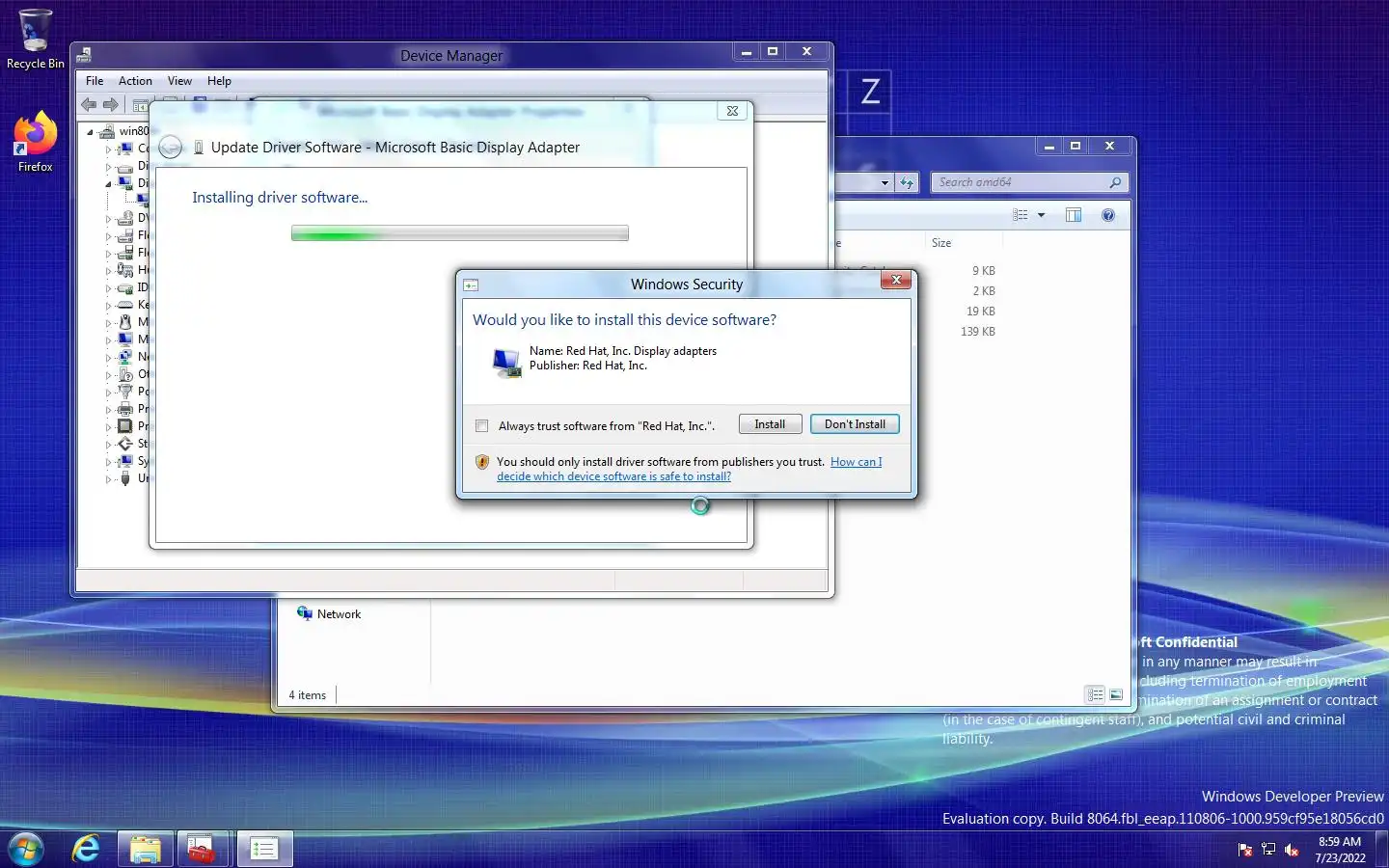This screenshot has height=868, width=1389.
Task: Click driver installation progress bar
Action: pos(460,233)
